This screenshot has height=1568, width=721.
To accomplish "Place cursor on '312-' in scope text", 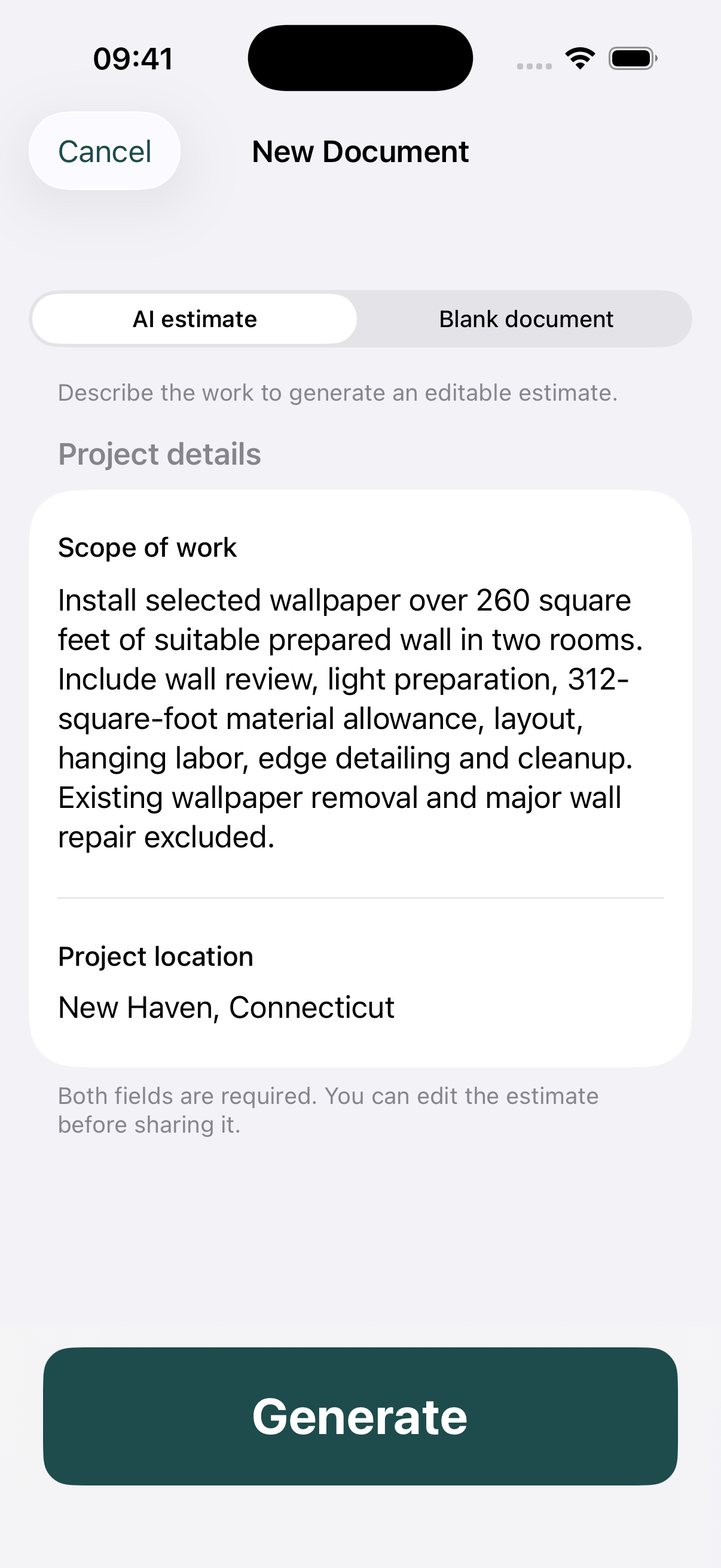I will click(598, 679).
